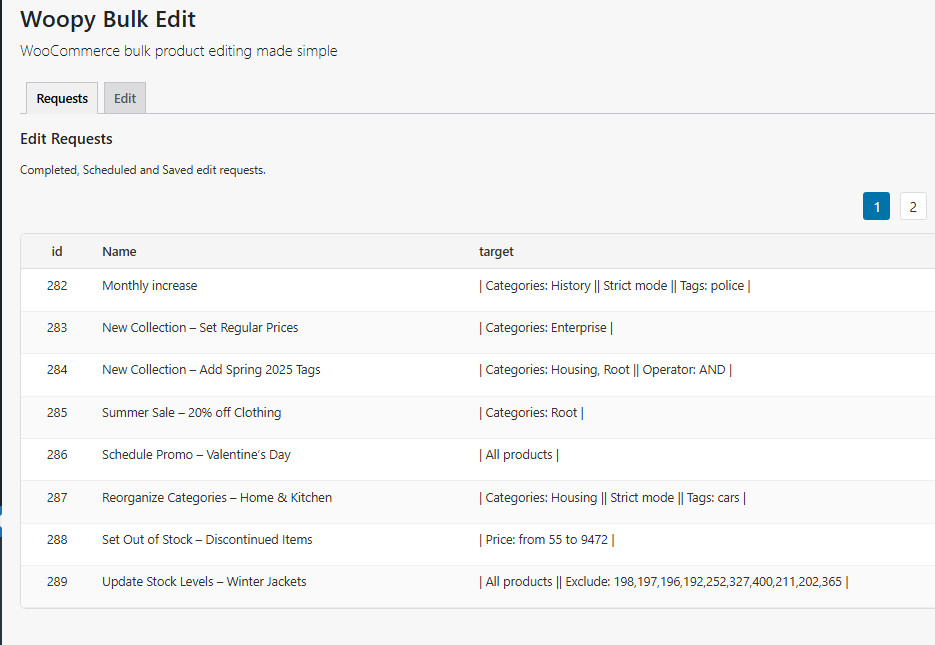Click the target text of request 282

(613, 285)
